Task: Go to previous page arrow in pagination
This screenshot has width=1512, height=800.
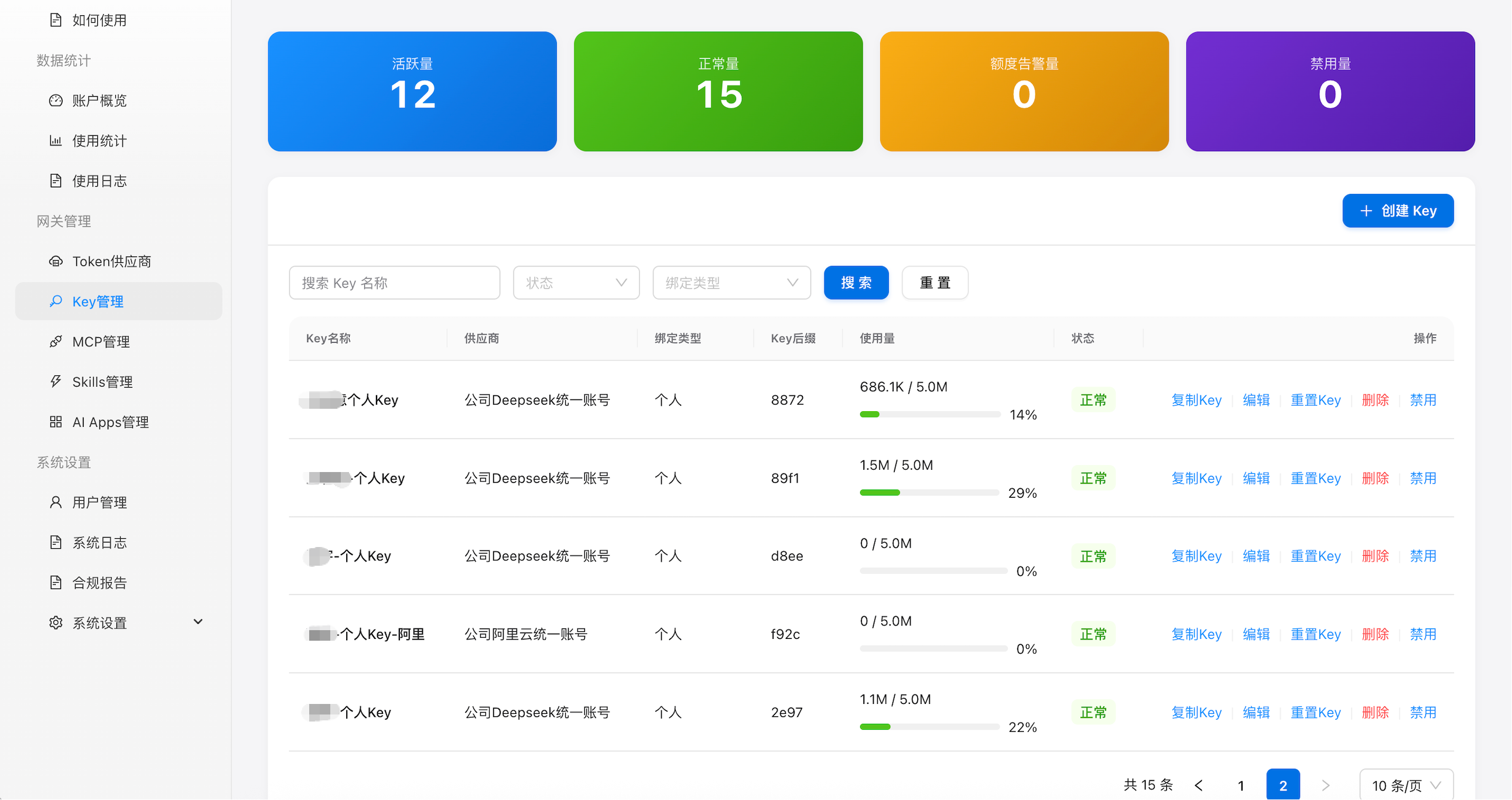Action: coord(1199,785)
